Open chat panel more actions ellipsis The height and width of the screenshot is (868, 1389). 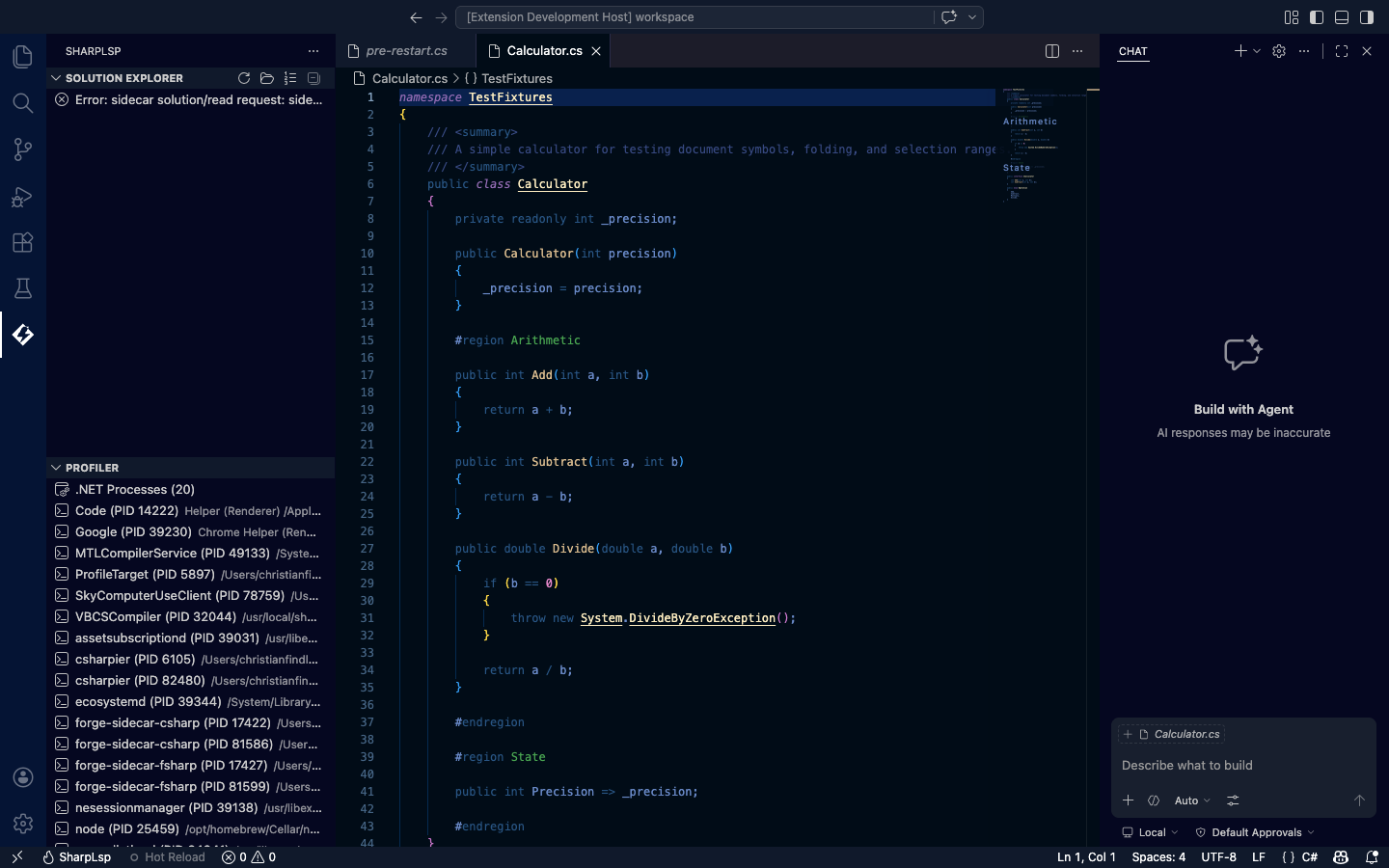point(1304,51)
